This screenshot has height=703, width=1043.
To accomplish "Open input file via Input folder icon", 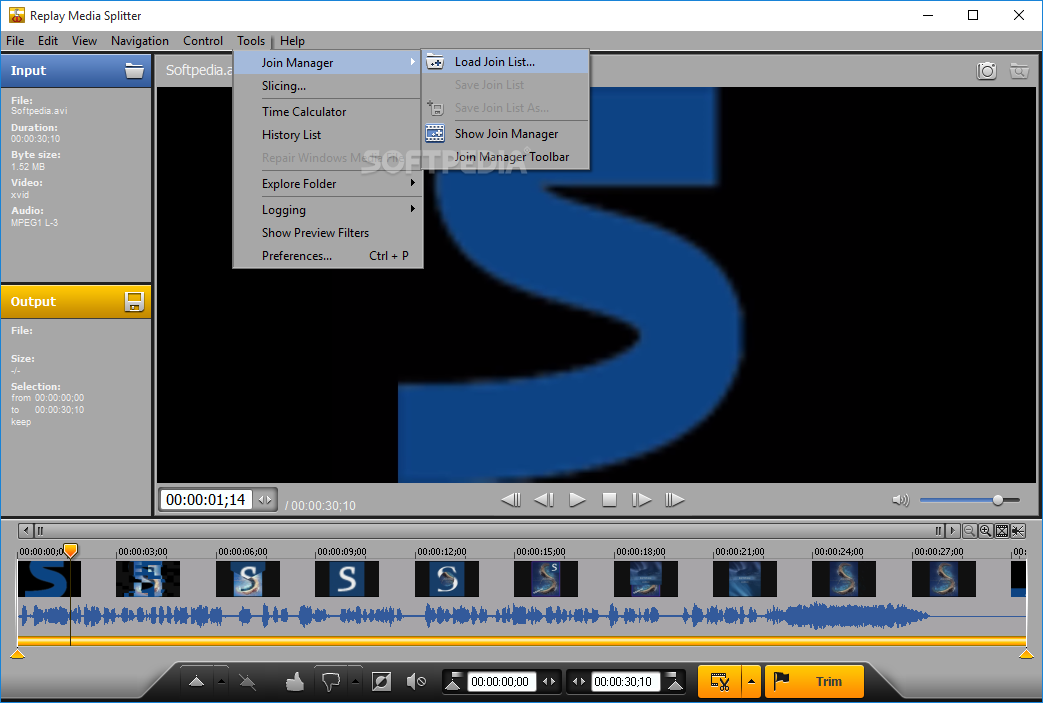I will pos(134,70).
